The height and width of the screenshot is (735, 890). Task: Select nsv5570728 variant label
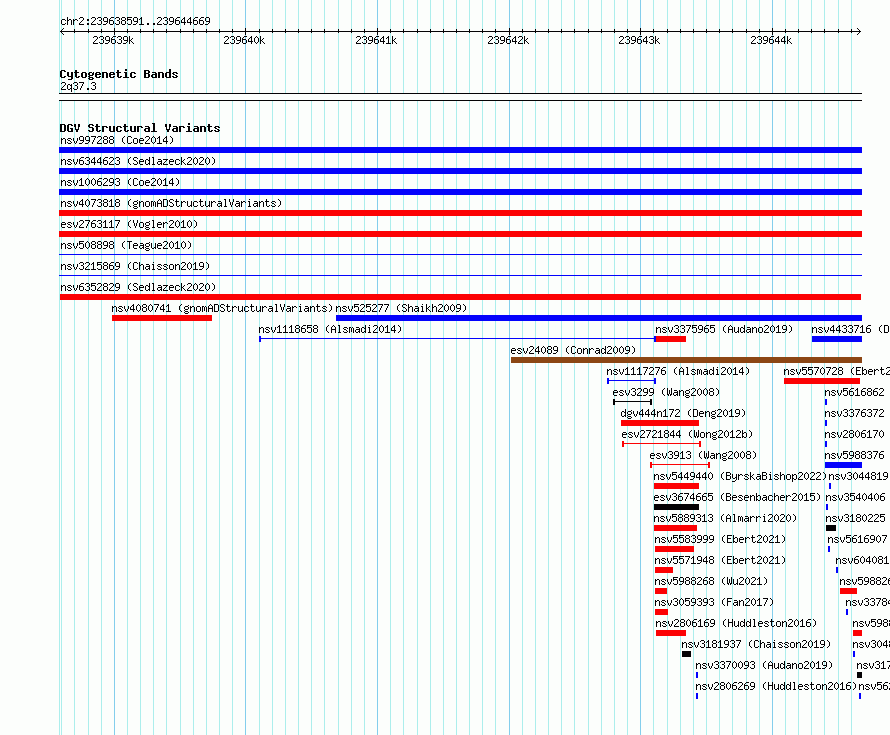[836, 371]
